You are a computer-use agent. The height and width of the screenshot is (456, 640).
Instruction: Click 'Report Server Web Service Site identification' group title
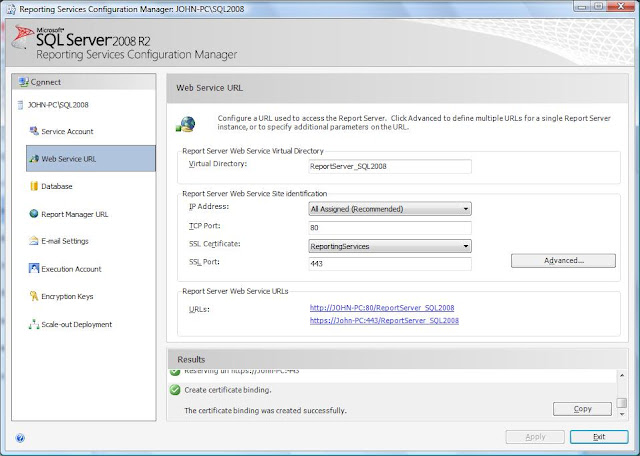coord(255,194)
